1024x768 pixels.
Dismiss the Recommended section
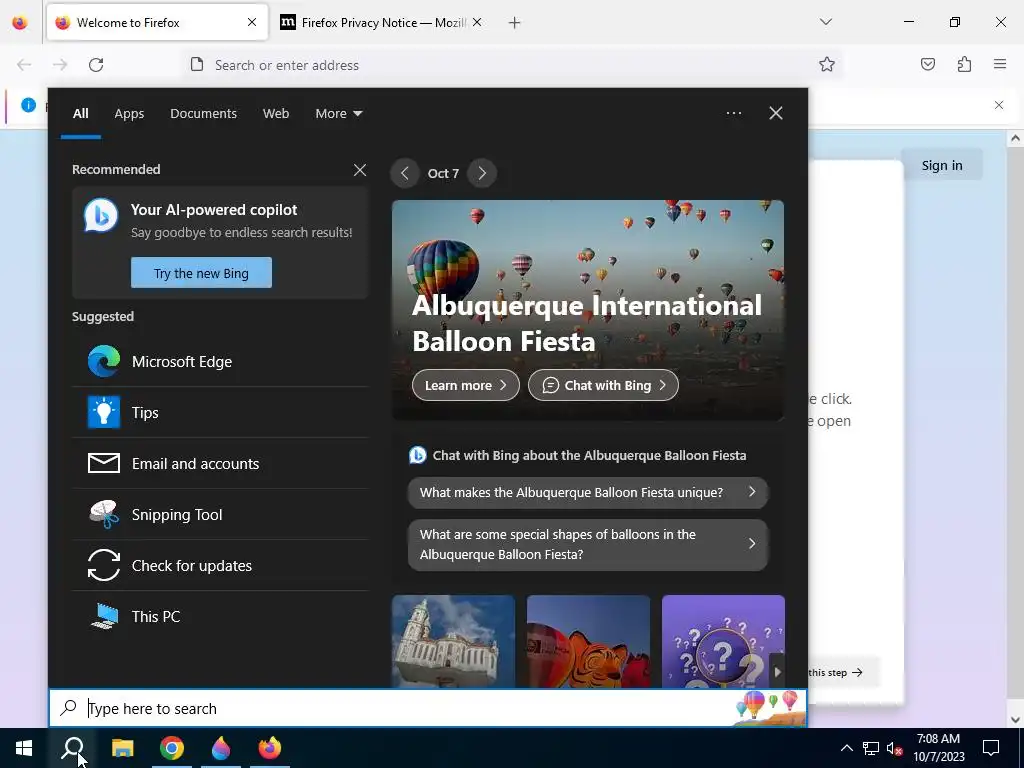360,170
